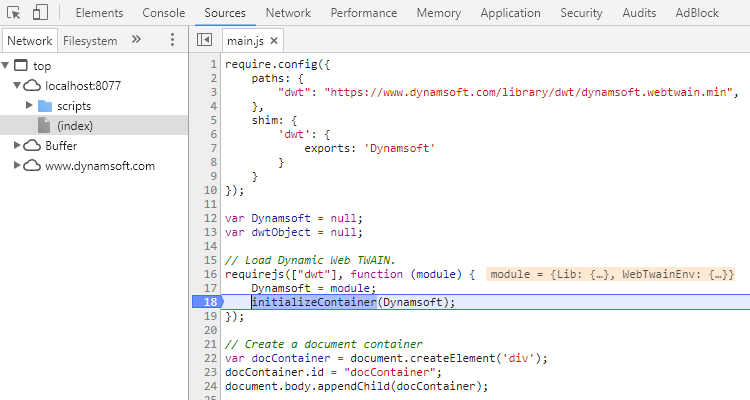Open the Filesystem navigator tab

click(x=90, y=41)
